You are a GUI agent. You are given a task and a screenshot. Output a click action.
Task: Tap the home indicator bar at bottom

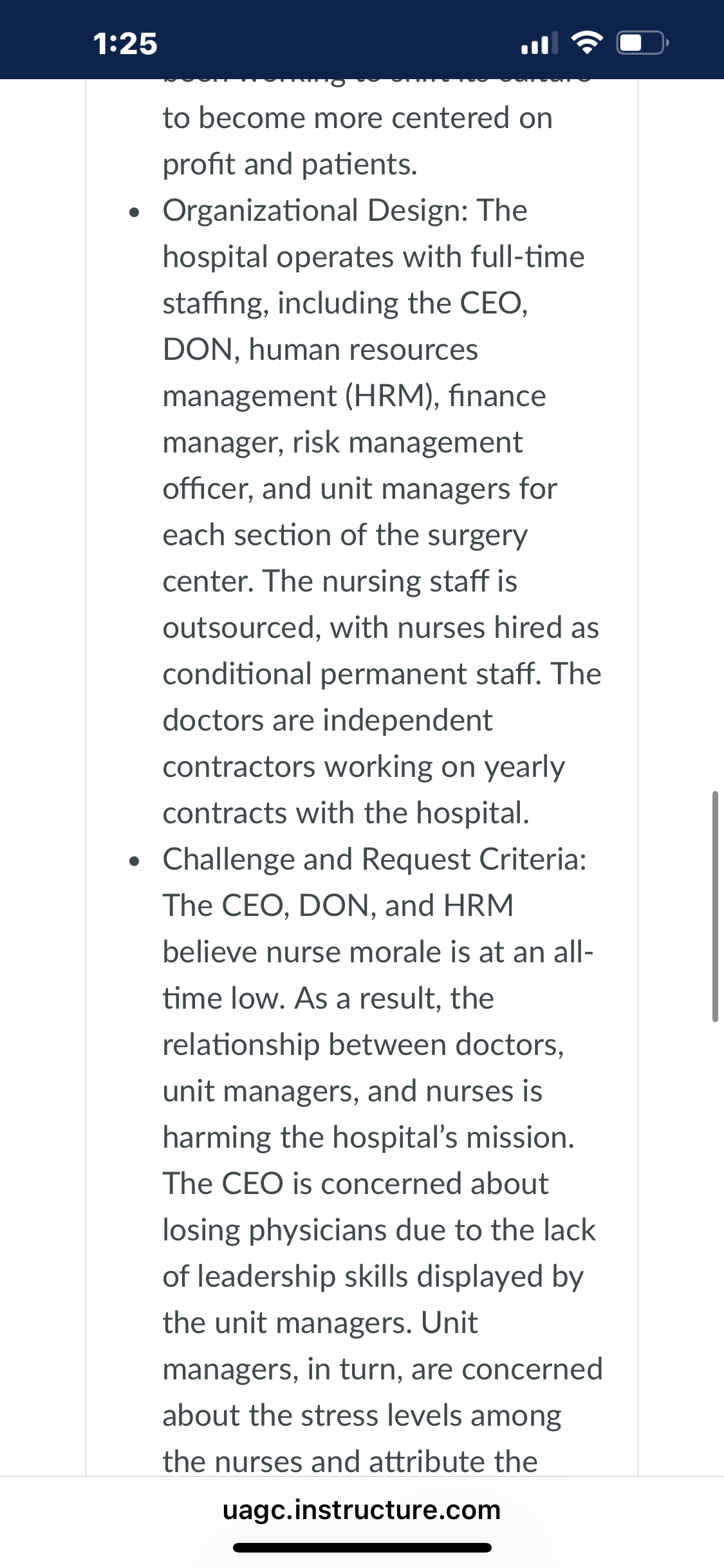[x=362, y=1548]
